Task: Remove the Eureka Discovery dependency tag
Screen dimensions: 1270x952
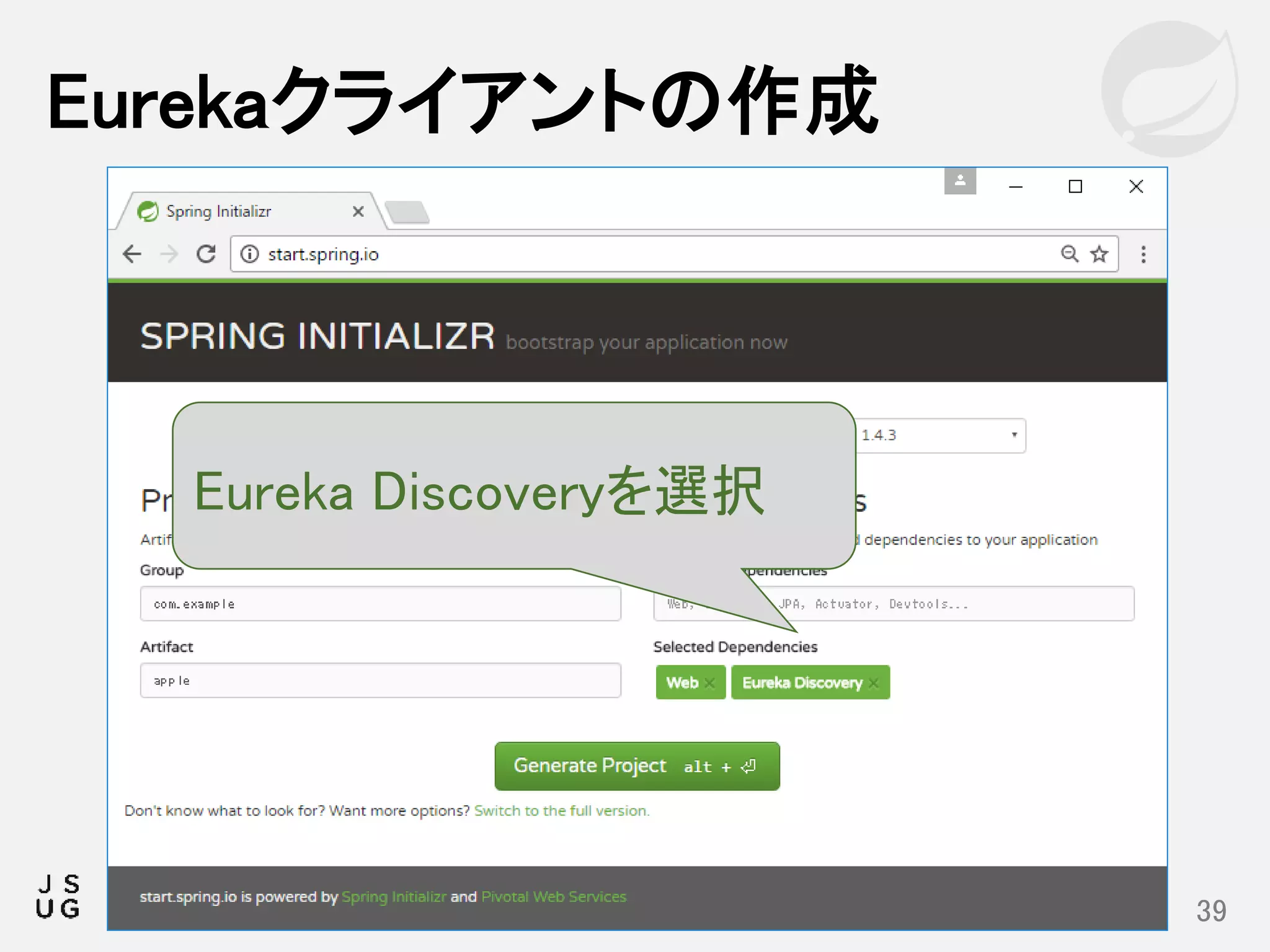Action: point(874,683)
